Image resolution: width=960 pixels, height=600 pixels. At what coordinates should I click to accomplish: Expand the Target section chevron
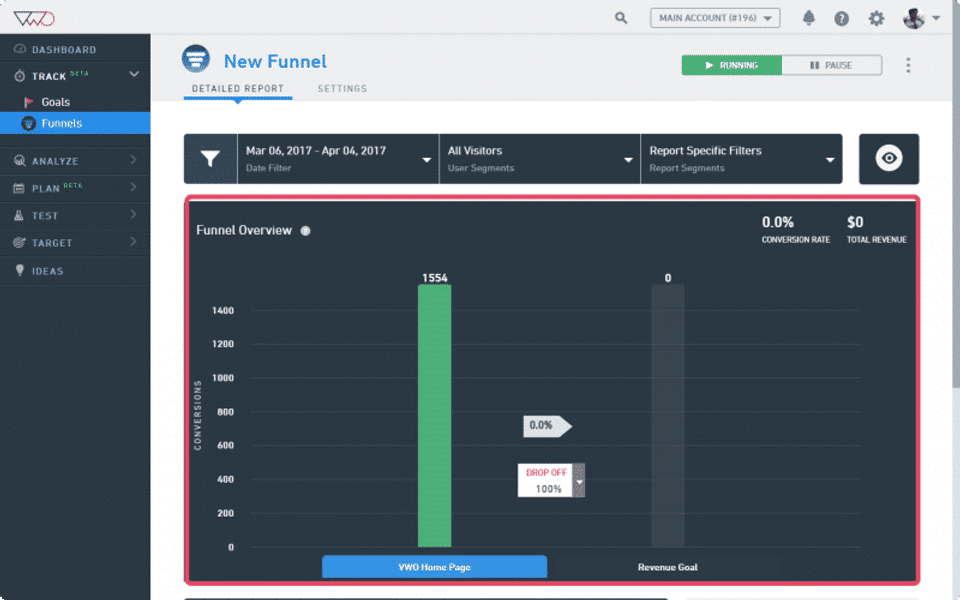click(133, 241)
